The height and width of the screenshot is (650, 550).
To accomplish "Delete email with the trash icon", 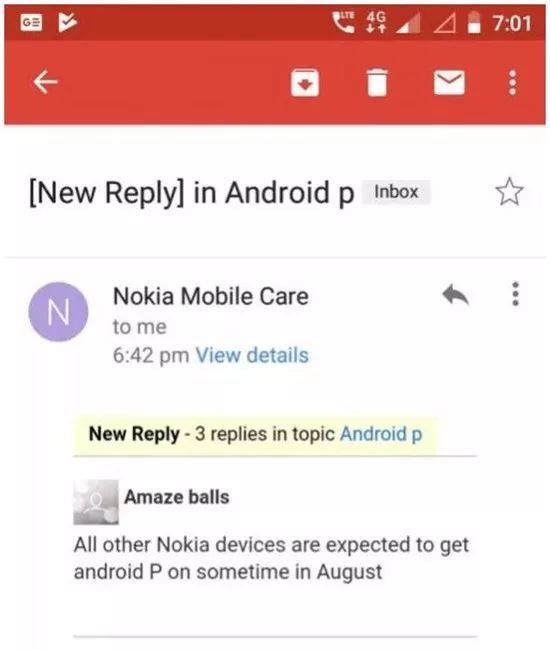I will [x=377, y=82].
